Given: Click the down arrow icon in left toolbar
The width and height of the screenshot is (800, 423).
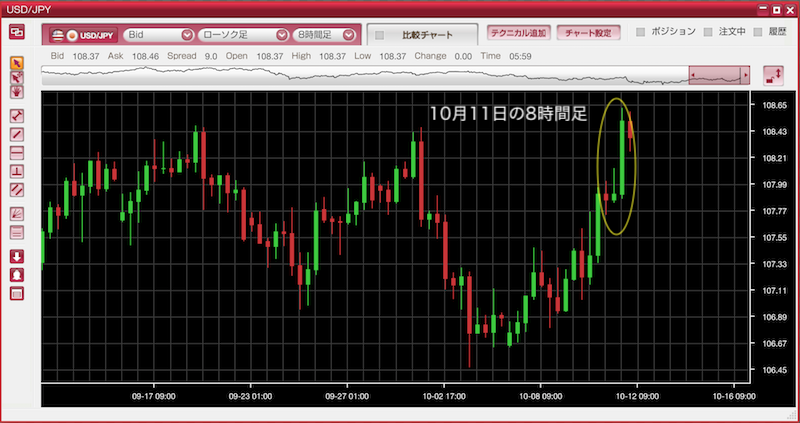Looking at the screenshot, I should coord(16,256).
